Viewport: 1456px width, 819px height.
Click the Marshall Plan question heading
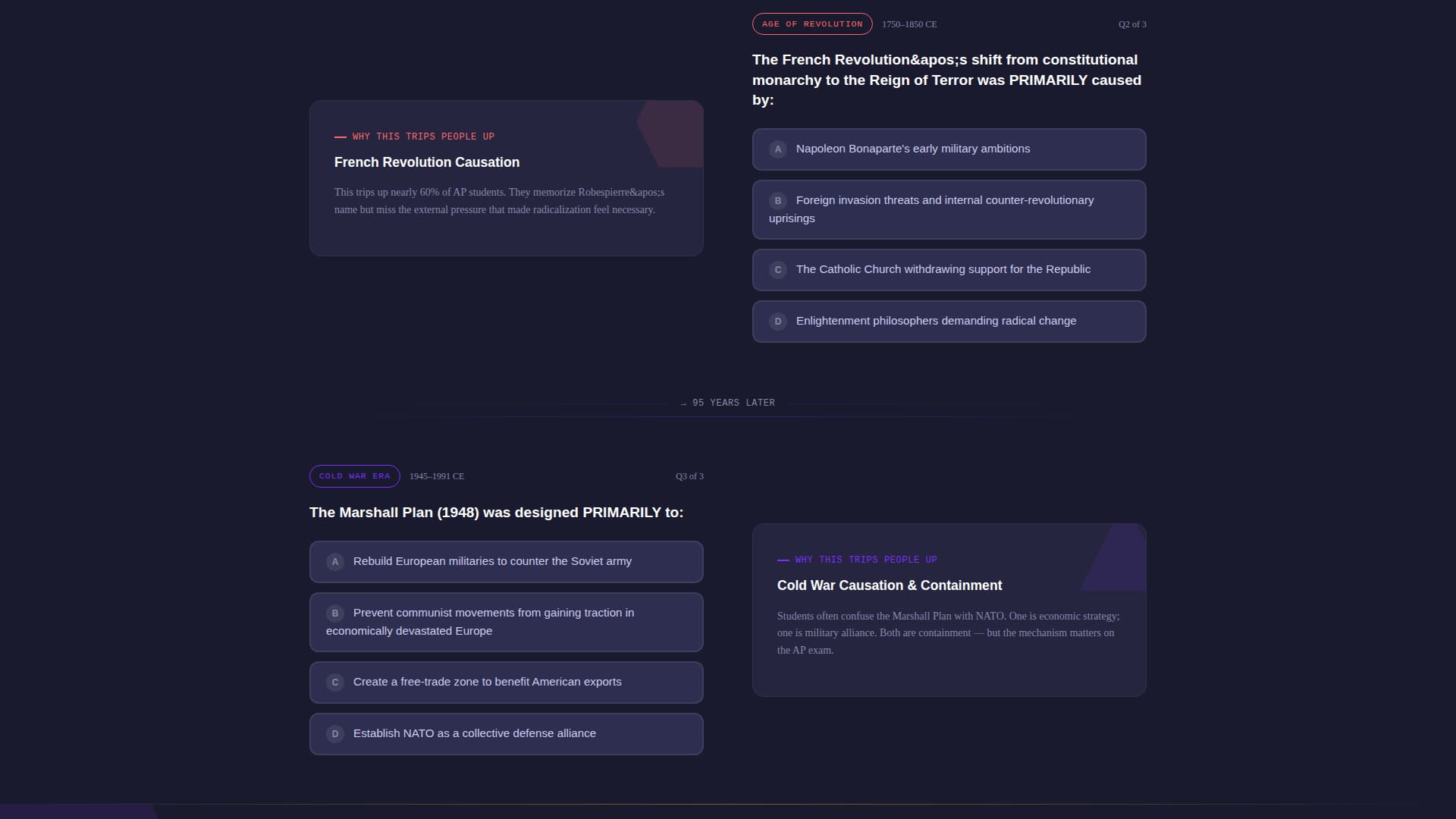point(496,513)
